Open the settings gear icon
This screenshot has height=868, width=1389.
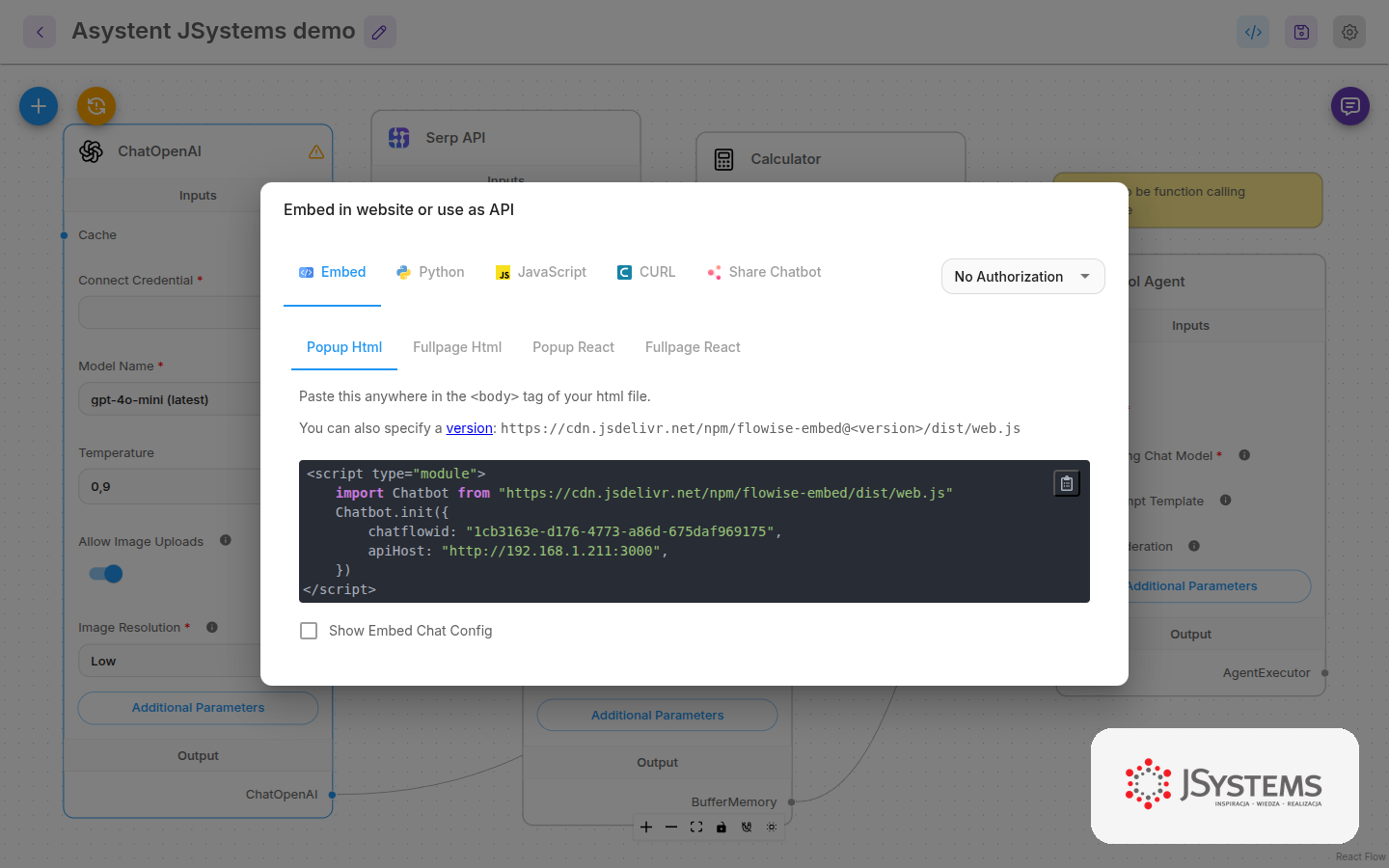(1349, 32)
